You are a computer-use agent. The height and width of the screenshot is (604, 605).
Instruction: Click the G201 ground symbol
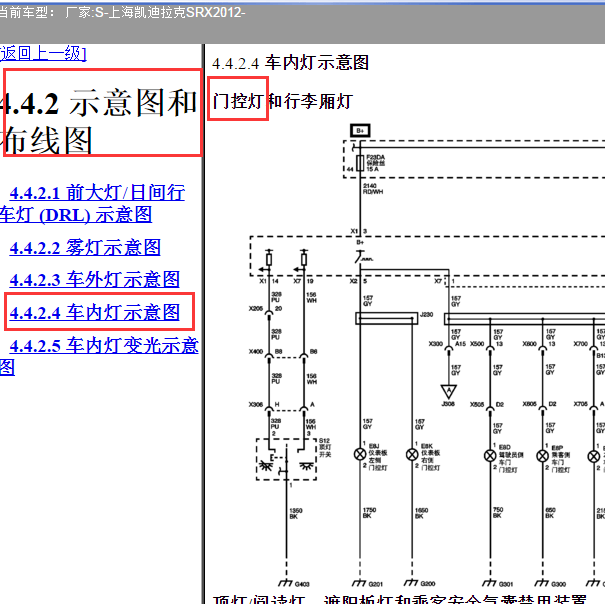coord(359,582)
